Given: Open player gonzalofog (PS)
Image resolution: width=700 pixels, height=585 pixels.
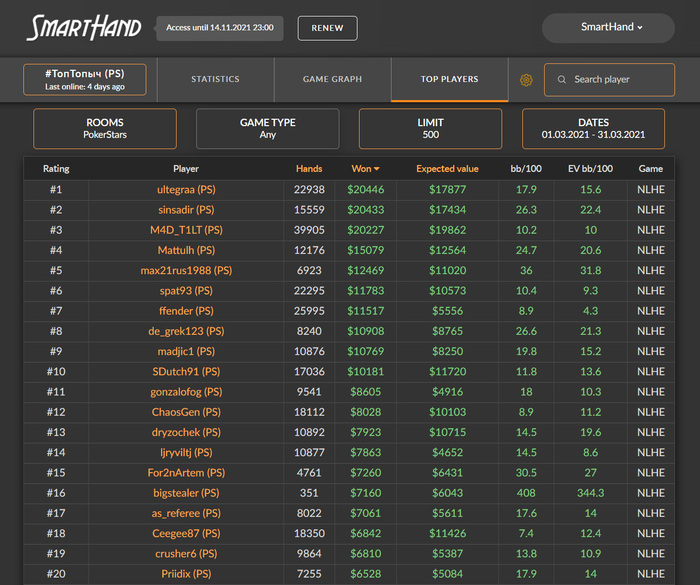Looking at the screenshot, I should (x=186, y=392).
